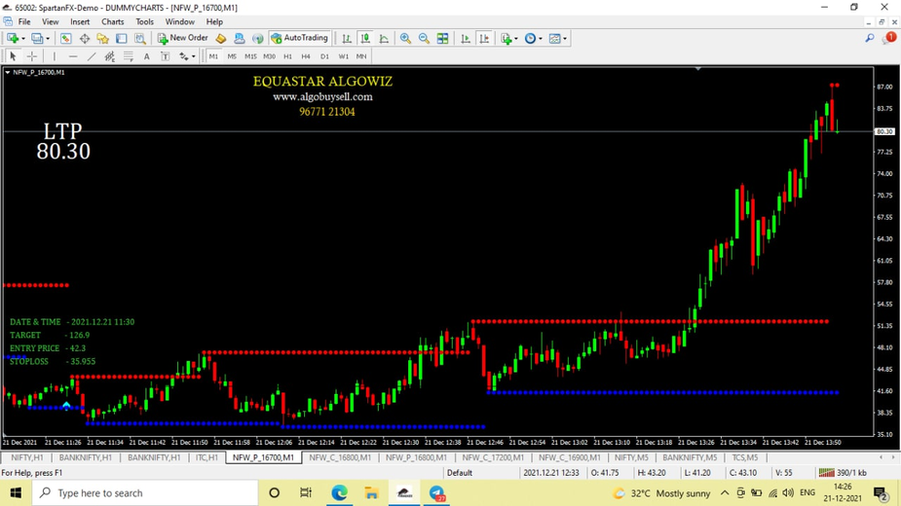Expand the Indicators dropdown arrow
This screenshot has width=901, height=506.
(x=516, y=38)
